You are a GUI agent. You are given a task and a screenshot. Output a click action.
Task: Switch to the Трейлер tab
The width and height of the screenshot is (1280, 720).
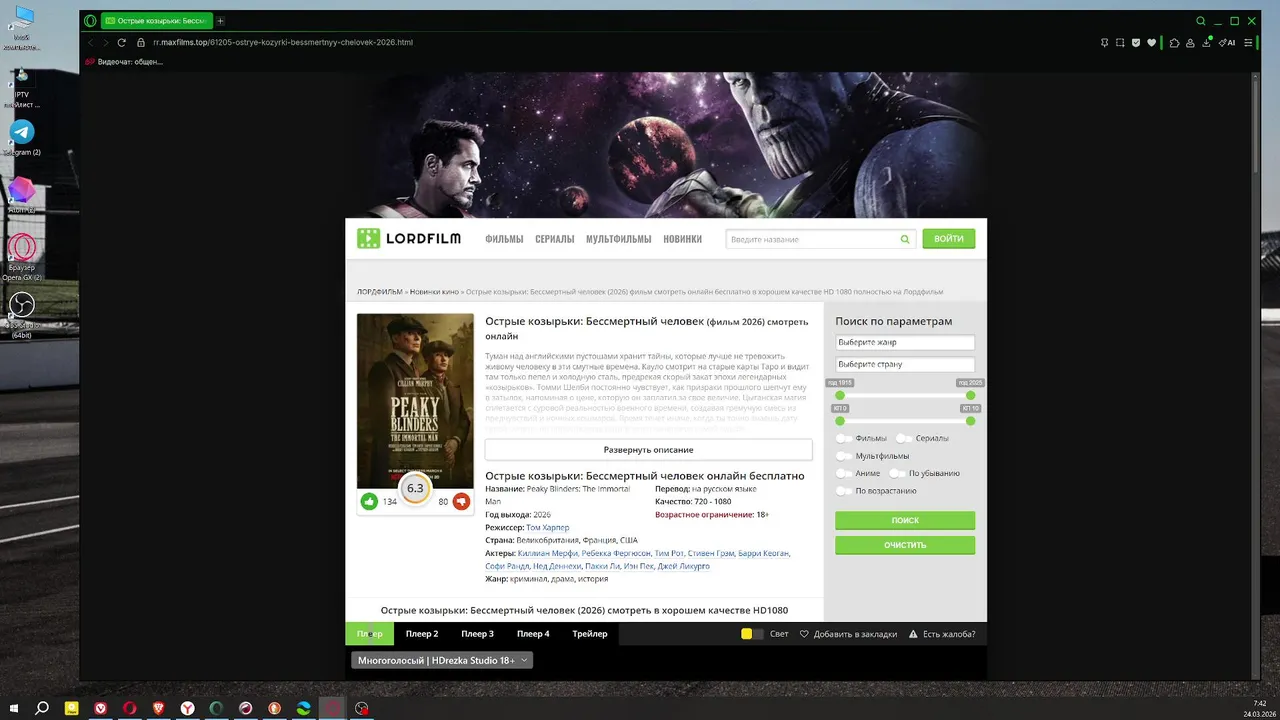click(590, 634)
